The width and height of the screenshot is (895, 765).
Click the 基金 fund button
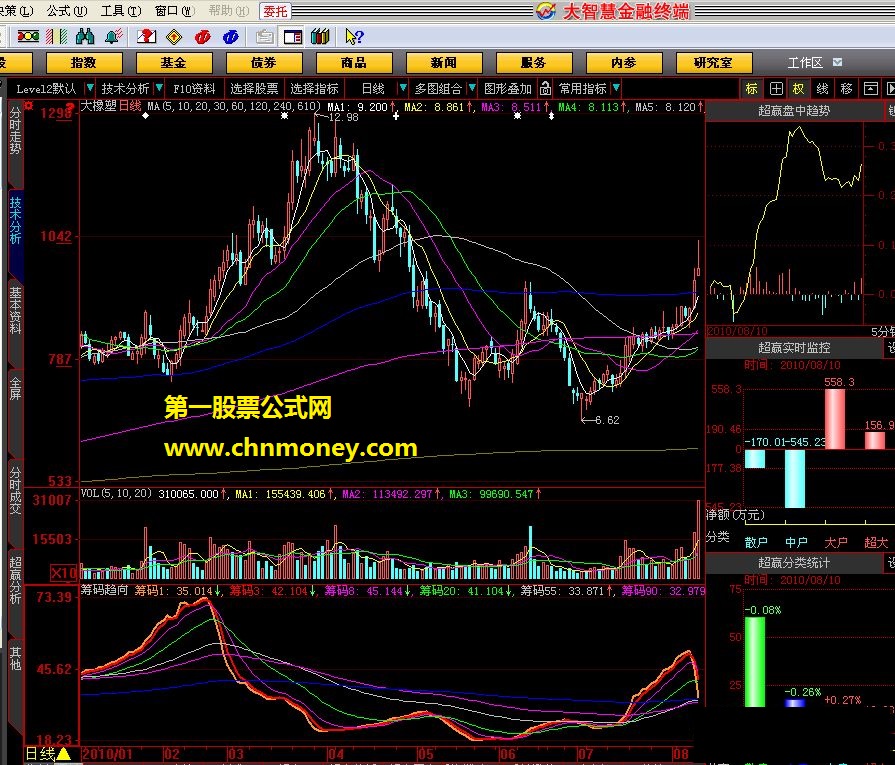pos(174,62)
